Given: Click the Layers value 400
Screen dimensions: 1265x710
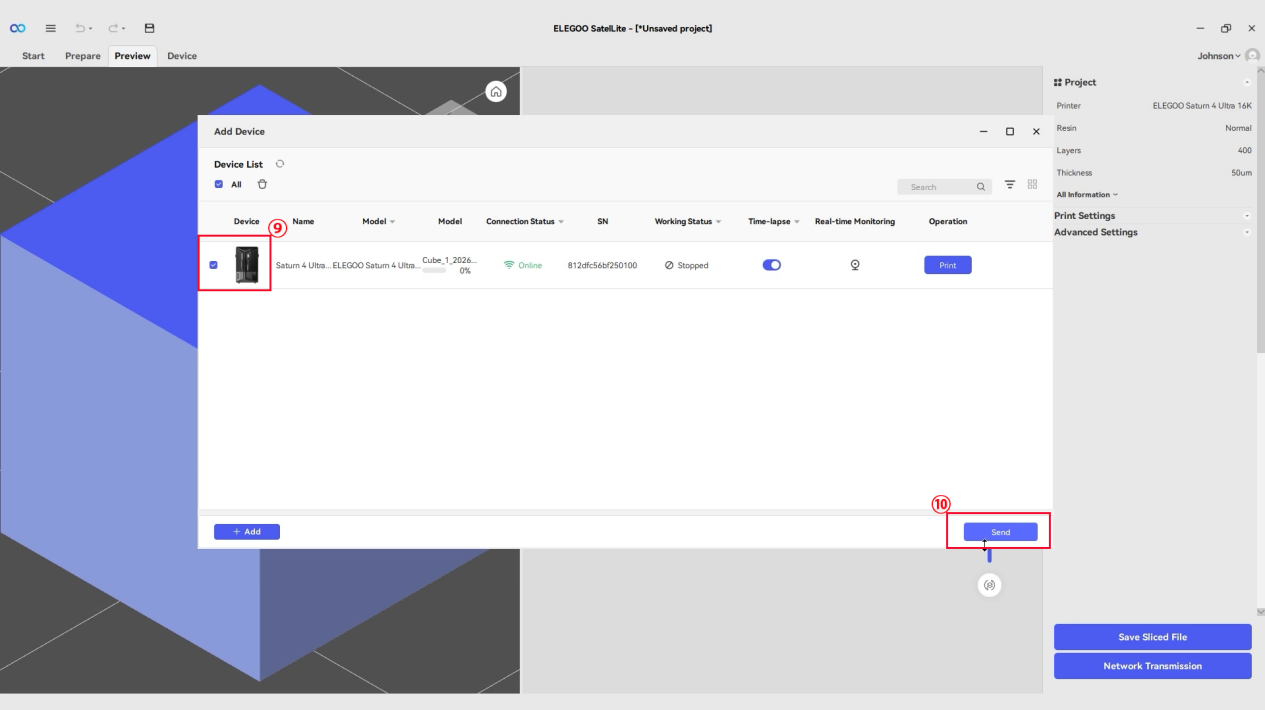Looking at the screenshot, I should (1244, 150).
